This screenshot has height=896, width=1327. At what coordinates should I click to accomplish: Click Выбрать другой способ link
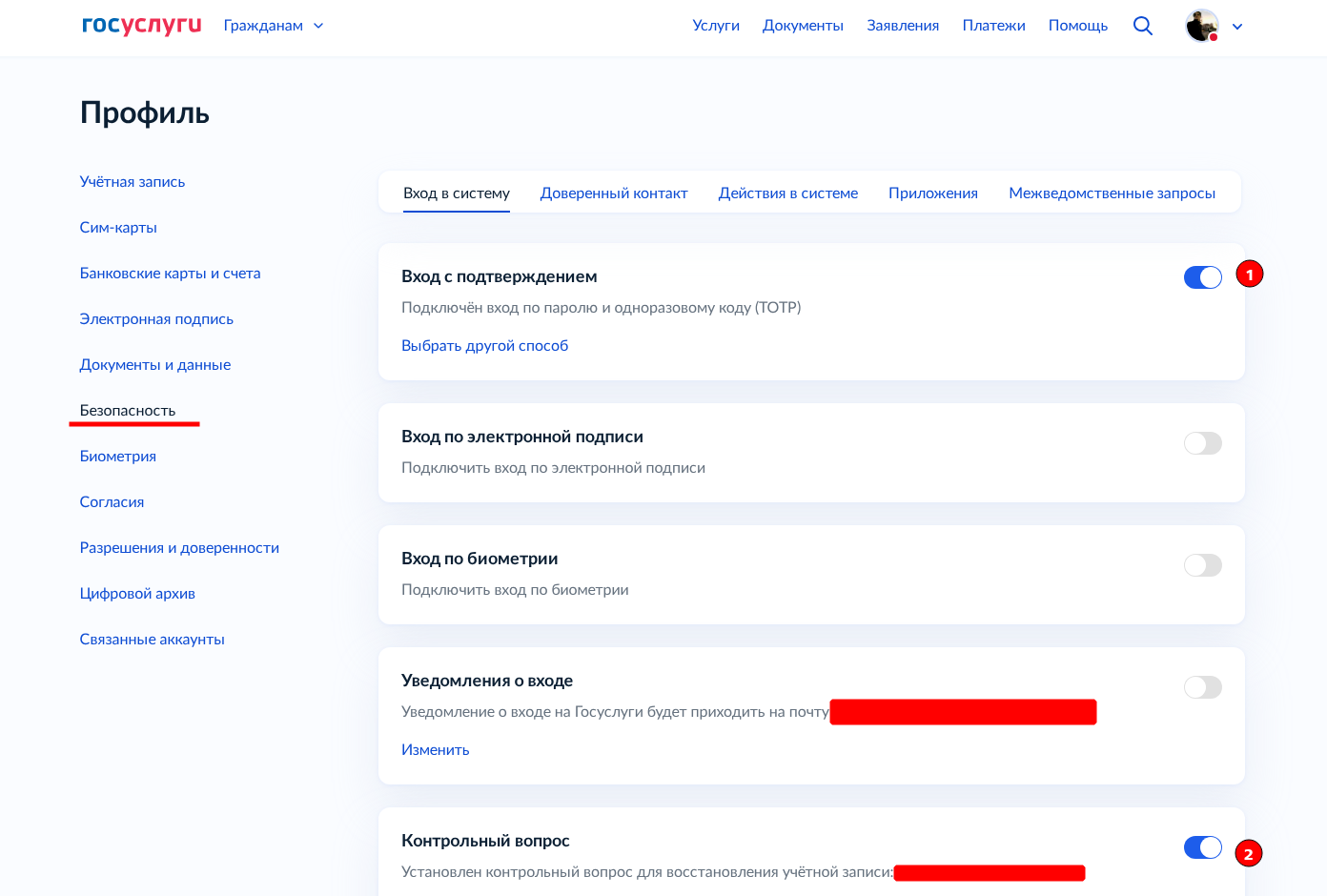[x=484, y=345]
